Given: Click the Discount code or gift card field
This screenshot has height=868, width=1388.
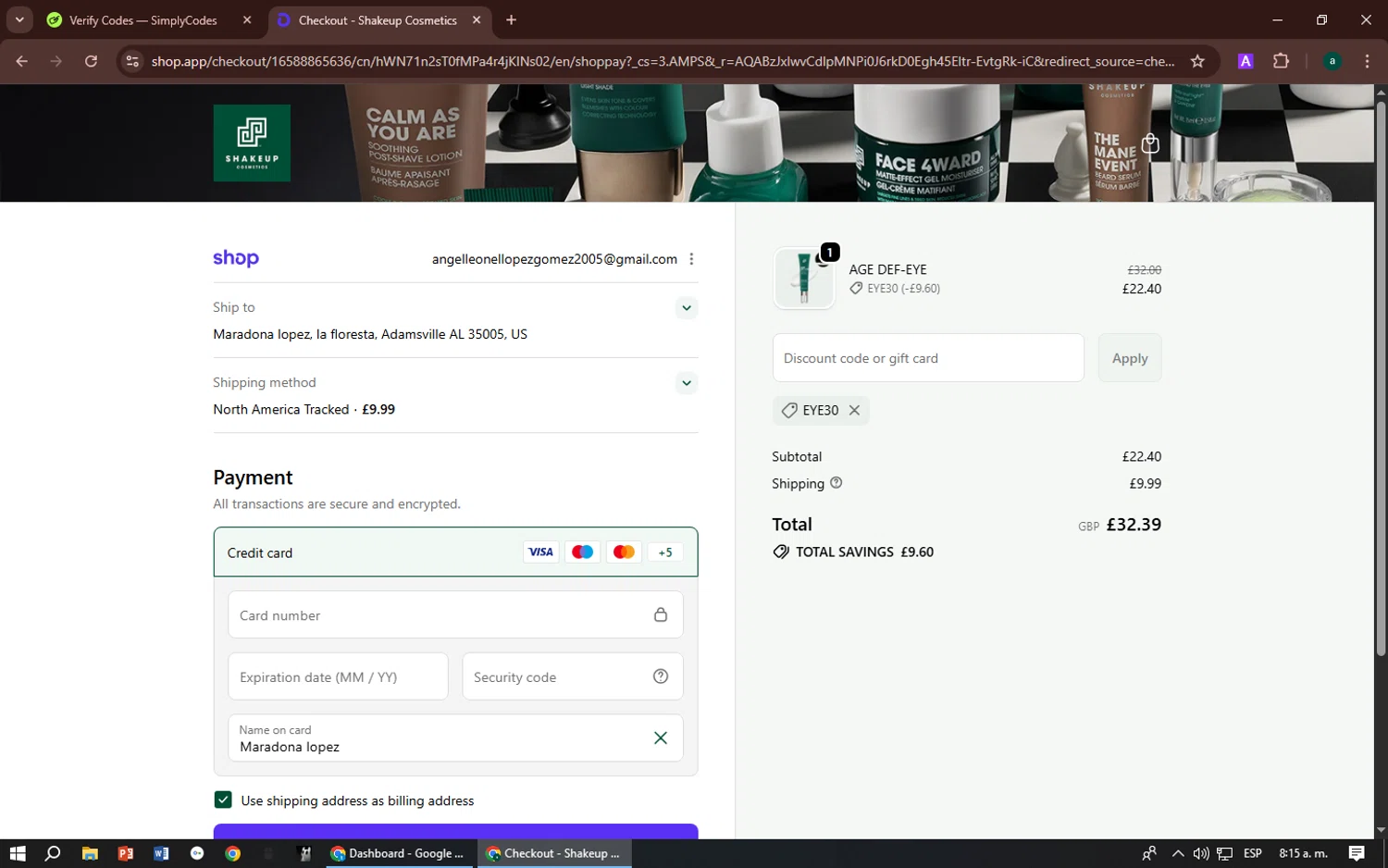Looking at the screenshot, I should coord(928,358).
